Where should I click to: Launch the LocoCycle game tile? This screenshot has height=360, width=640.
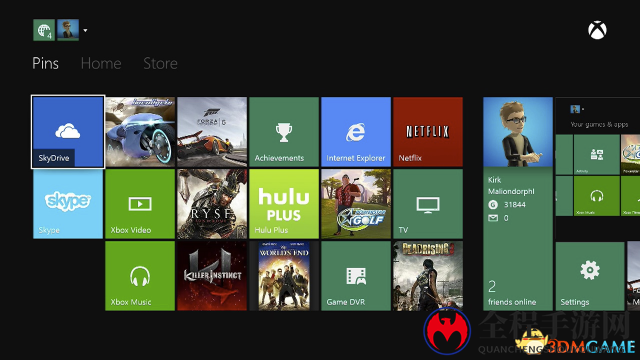tap(140, 132)
